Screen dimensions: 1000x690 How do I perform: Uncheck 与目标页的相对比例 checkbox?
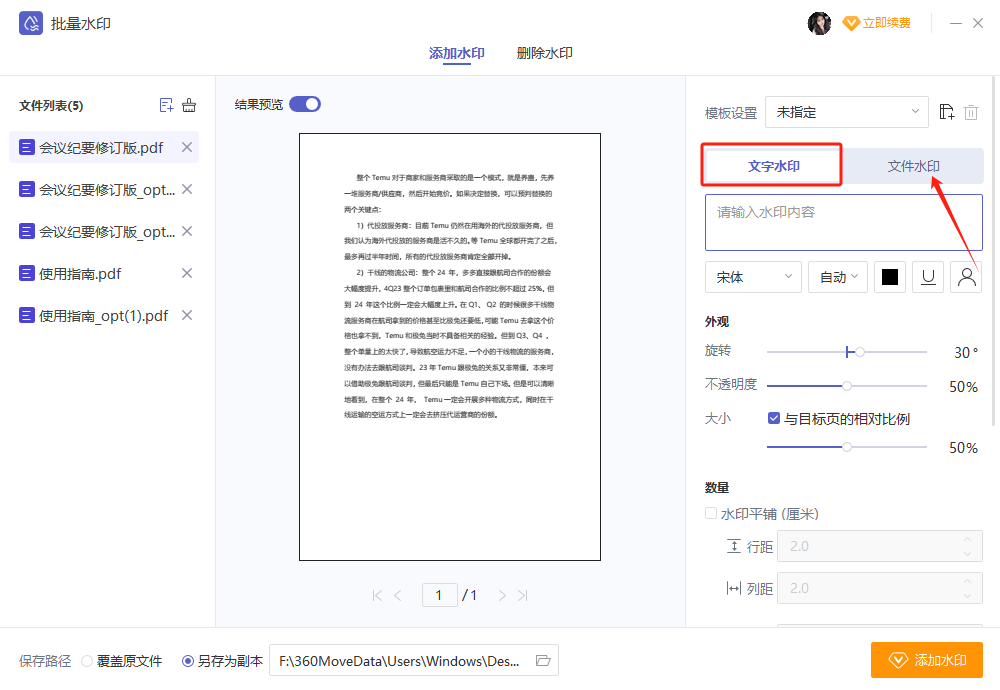pos(774,419)
